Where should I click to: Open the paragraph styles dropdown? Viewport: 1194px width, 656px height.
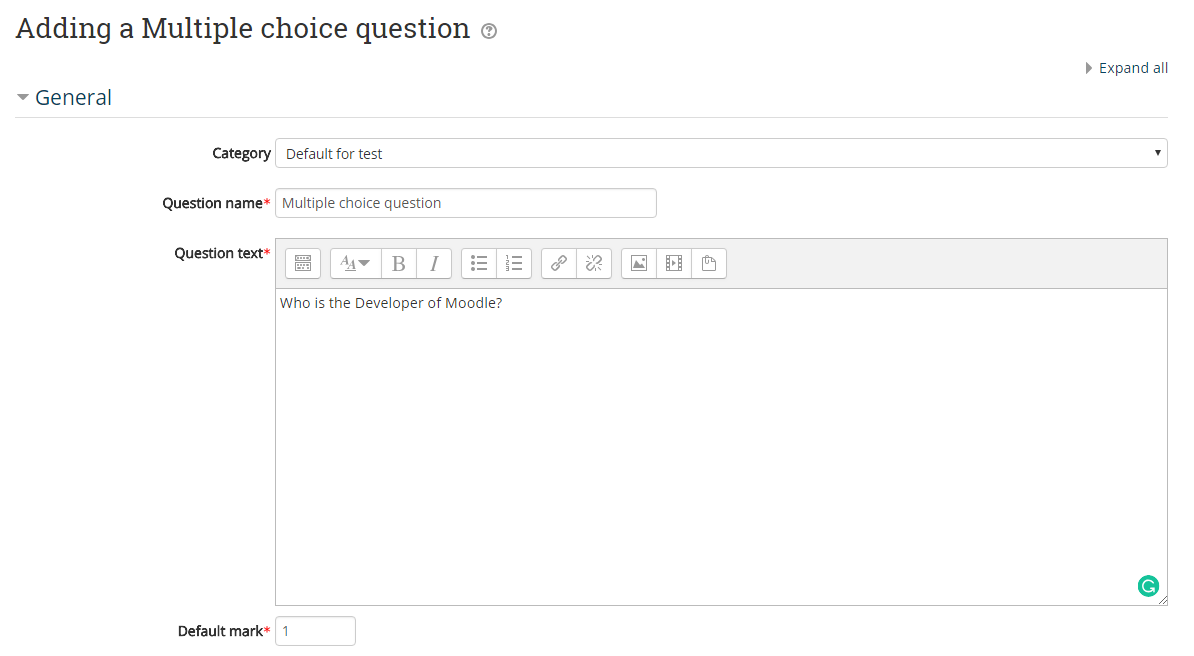tap(355, 263)
